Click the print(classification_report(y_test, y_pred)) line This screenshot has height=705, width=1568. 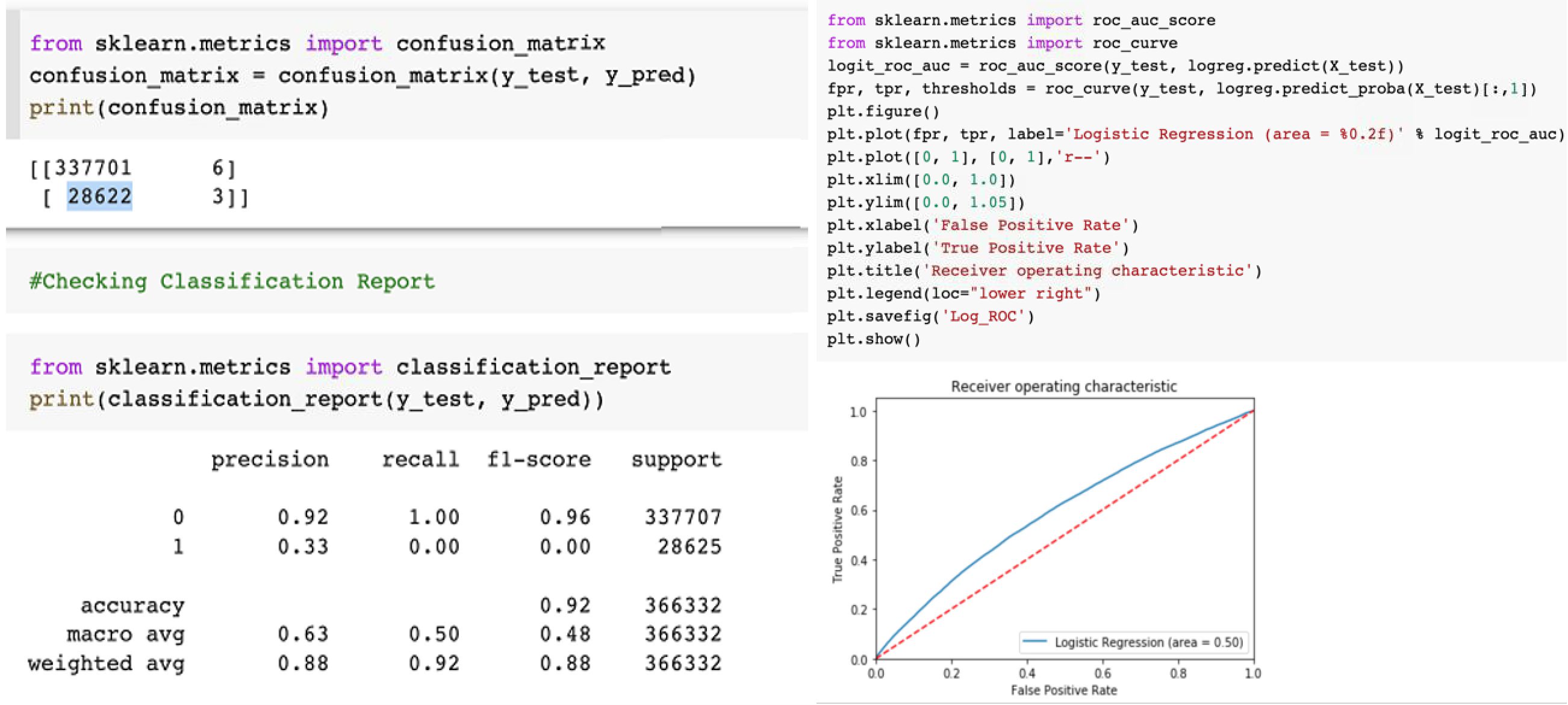(x=317, y=399)
